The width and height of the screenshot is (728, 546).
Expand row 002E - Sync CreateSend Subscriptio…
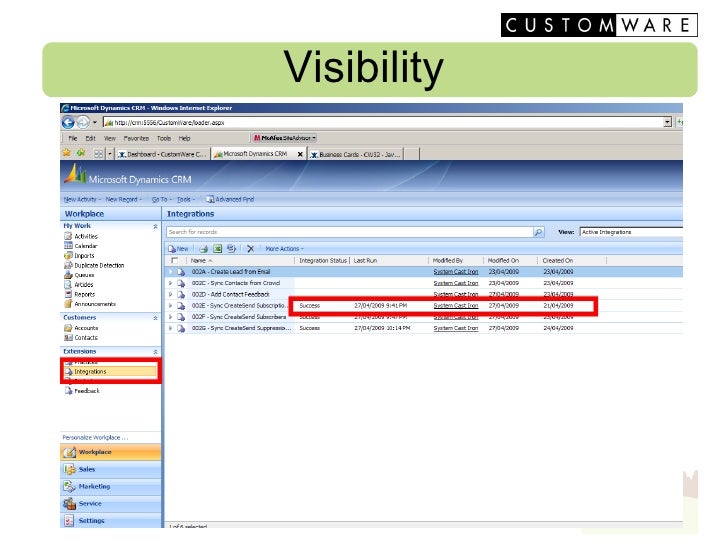point(170,306)
